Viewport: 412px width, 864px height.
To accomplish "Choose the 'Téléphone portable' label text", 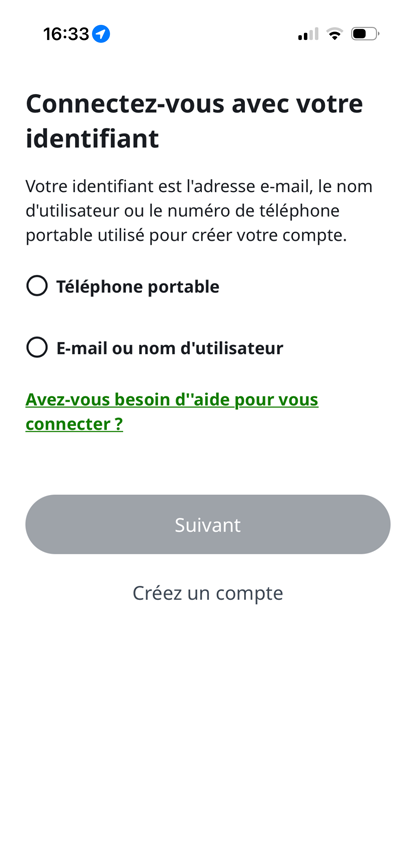I will point(138,287).
